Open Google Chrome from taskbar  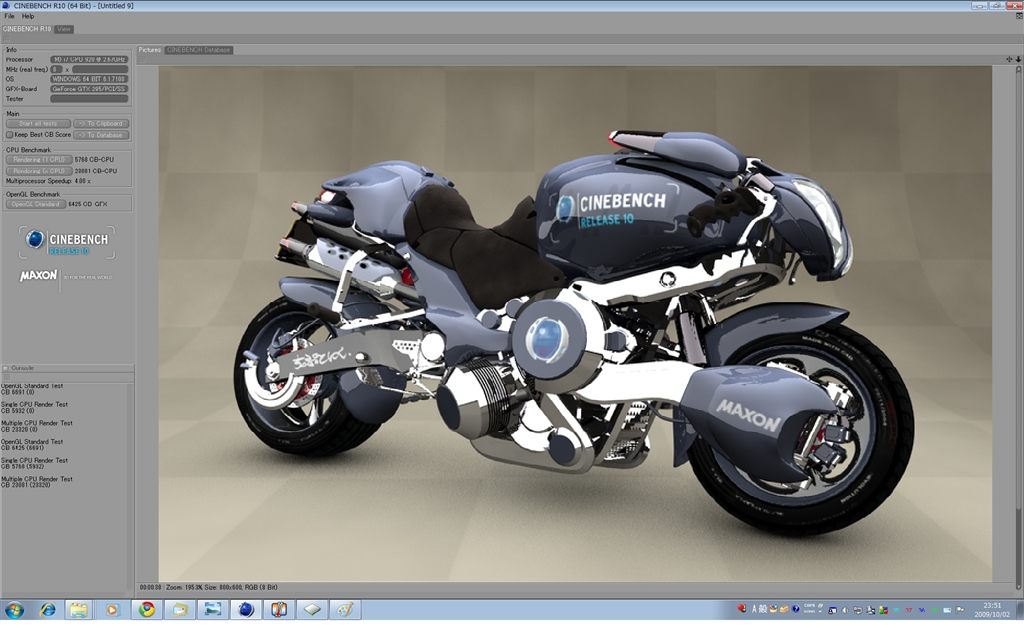(147, 610)
